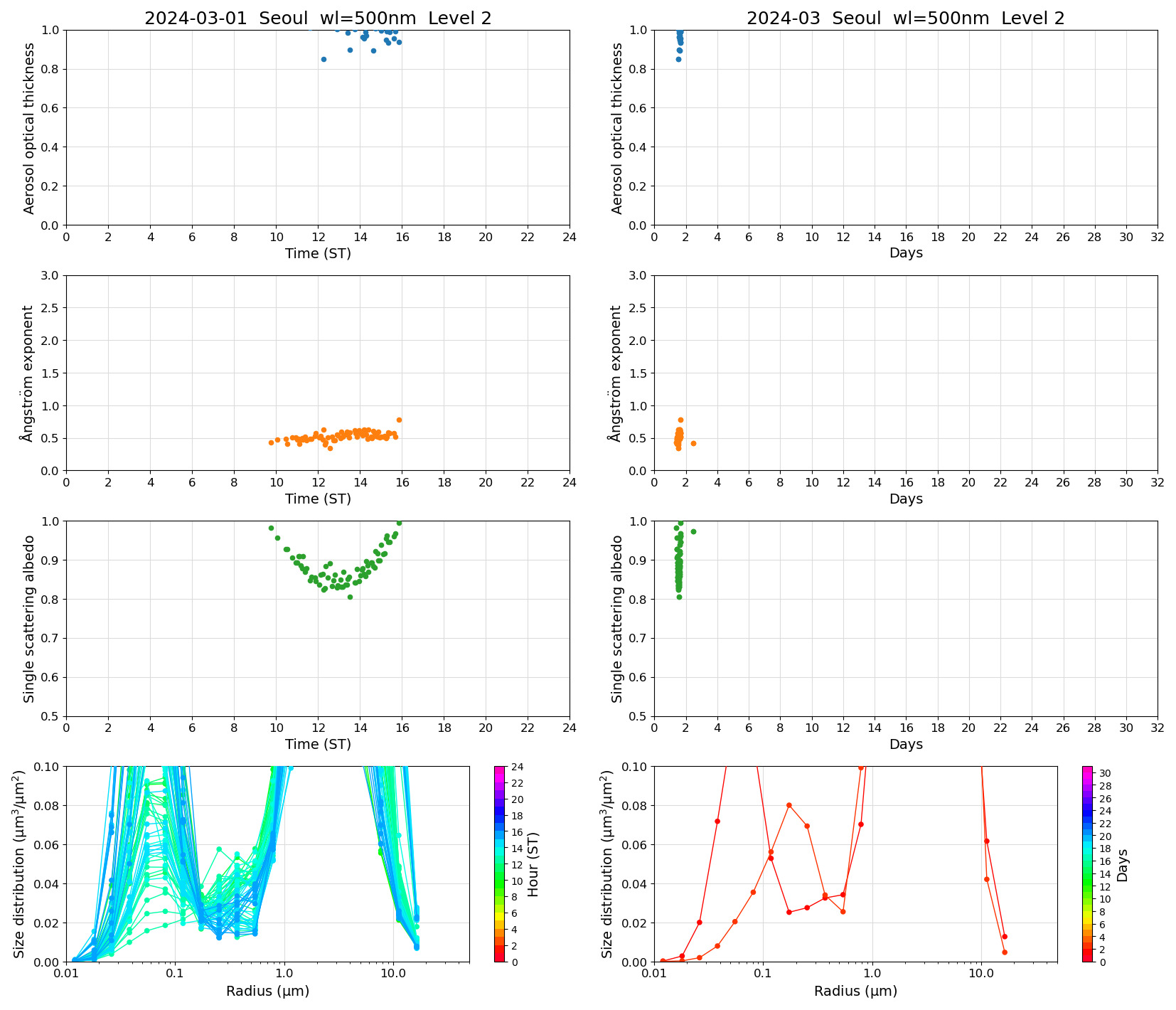
Task: Click "Radius (µm)" label under monthly size distribution
Action: 855,991
